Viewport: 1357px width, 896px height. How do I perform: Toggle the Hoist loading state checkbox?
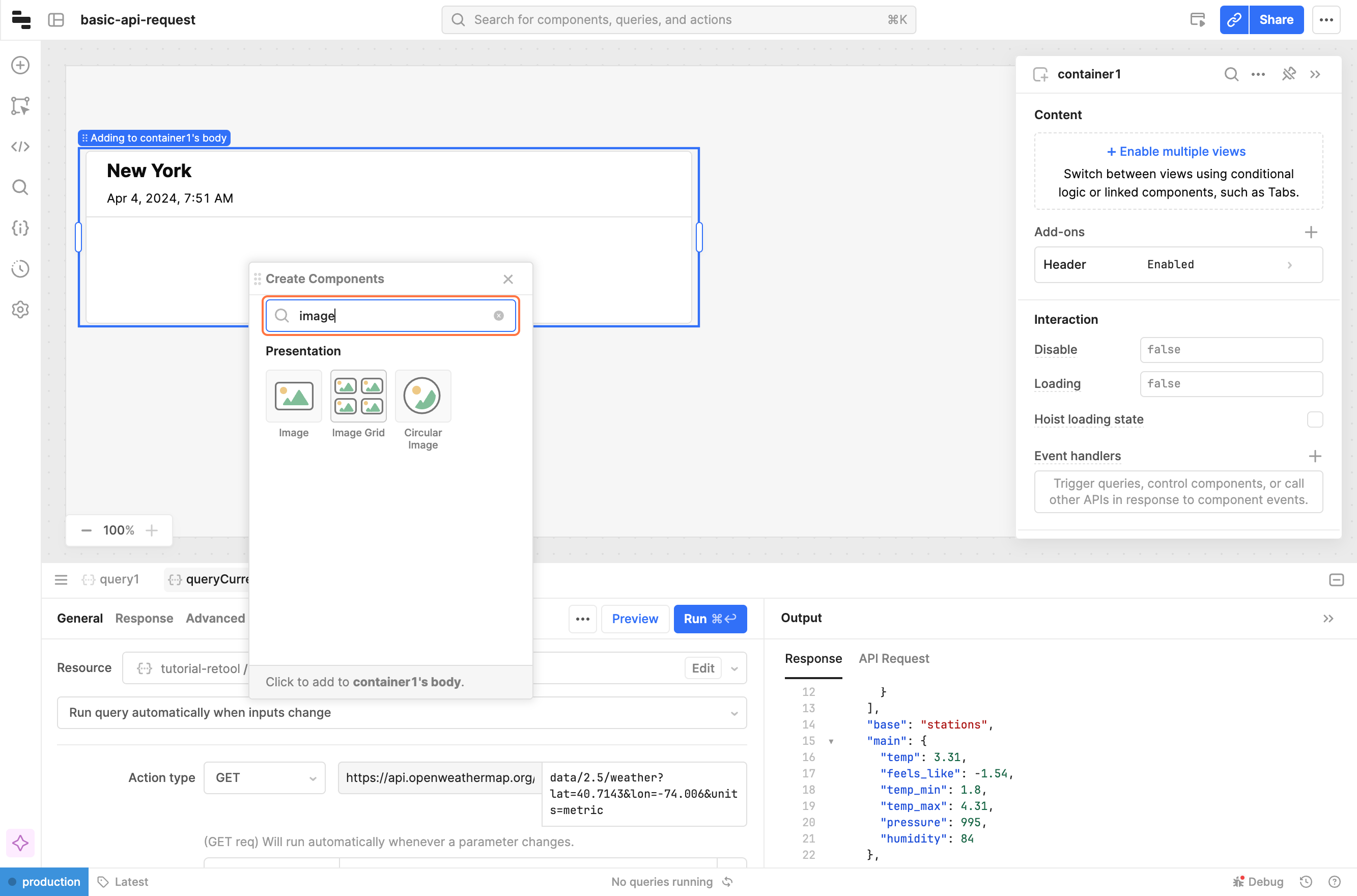(1314, 419)
